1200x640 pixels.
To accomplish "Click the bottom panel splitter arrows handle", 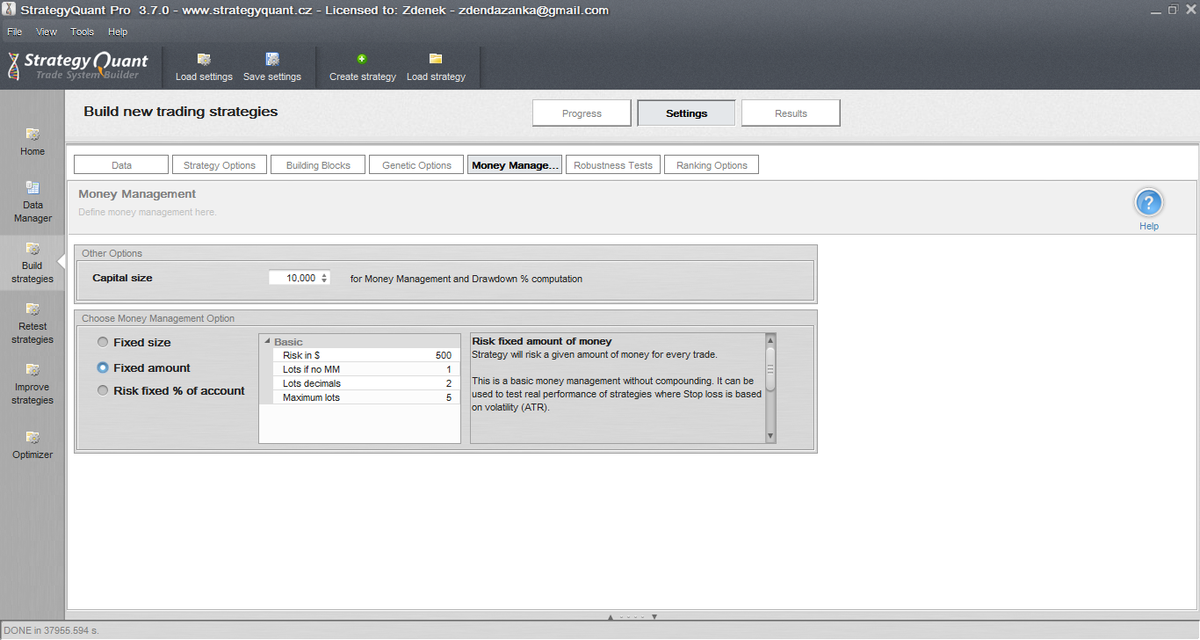I will tap(632, 616).
